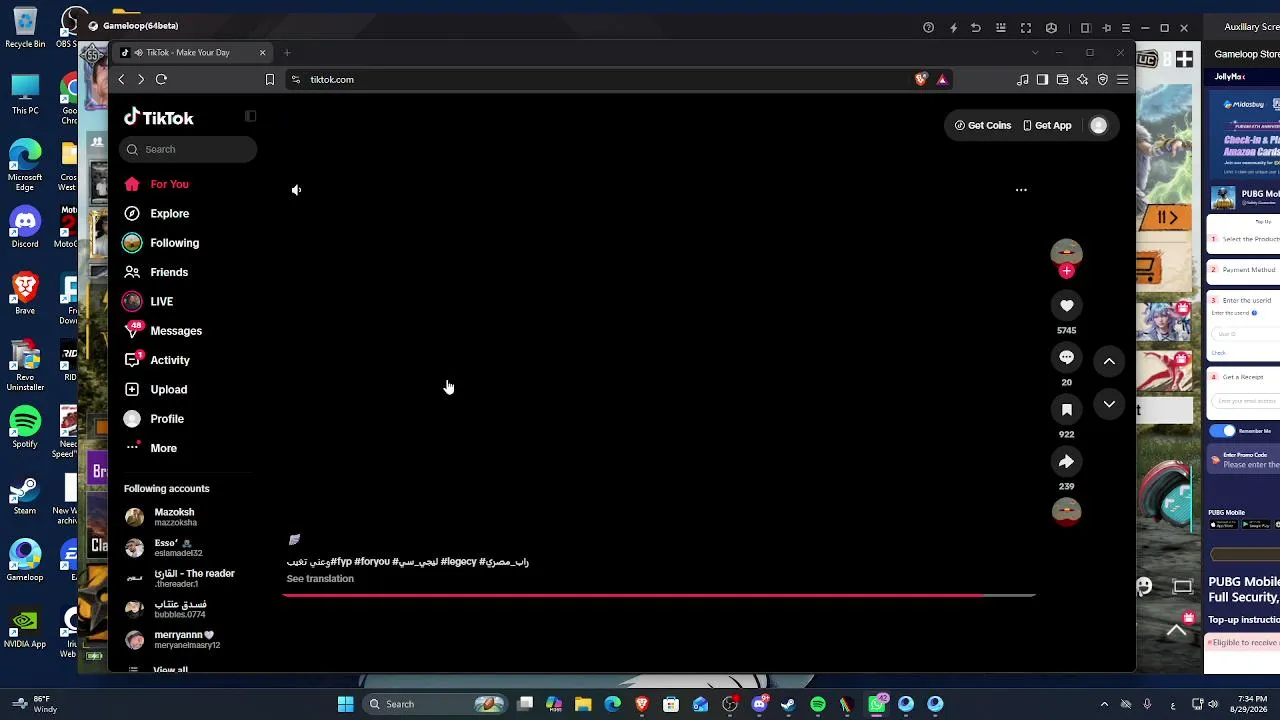Click the taskbar Search box

click(x=434, y=704)
